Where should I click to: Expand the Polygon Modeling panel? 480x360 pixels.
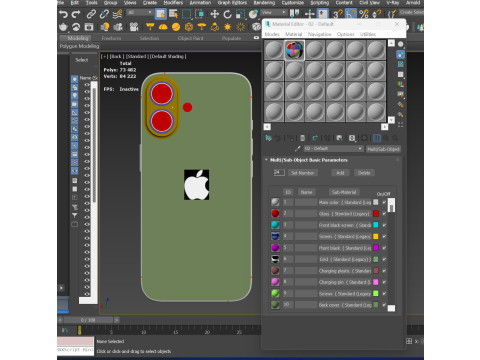pos(79,46)
